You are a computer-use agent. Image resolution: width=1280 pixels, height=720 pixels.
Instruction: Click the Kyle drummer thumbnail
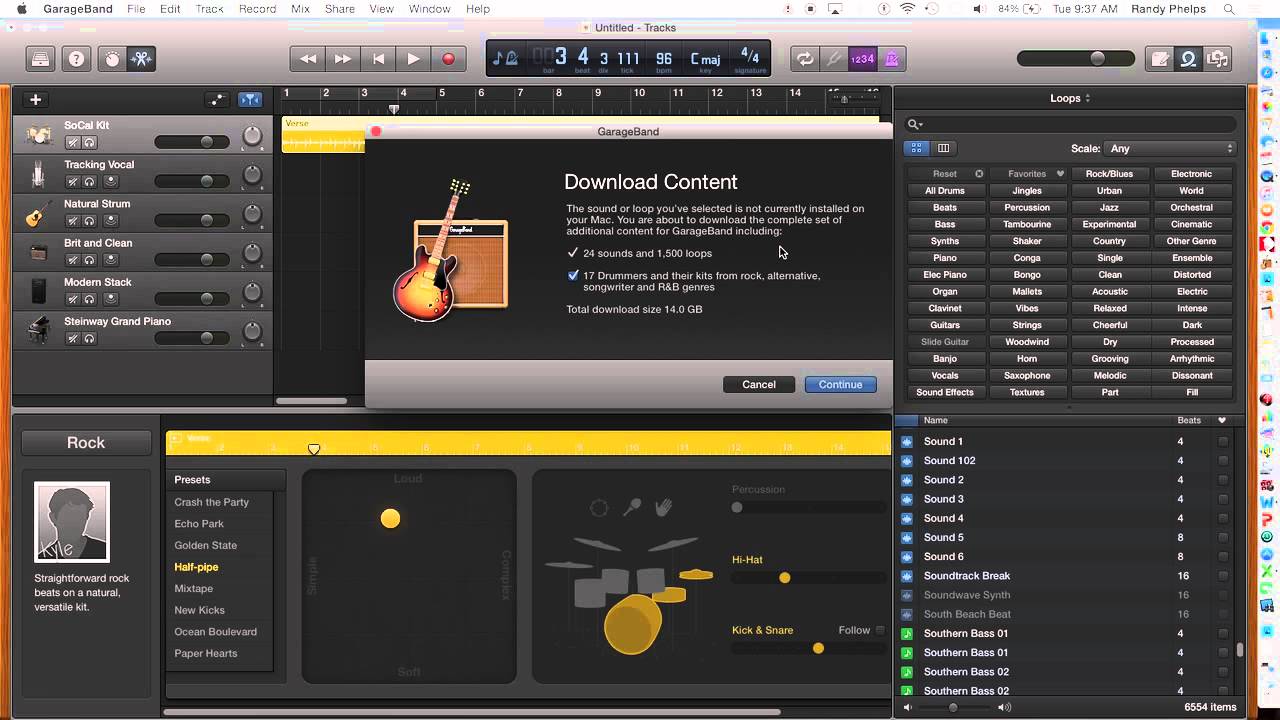72,522
